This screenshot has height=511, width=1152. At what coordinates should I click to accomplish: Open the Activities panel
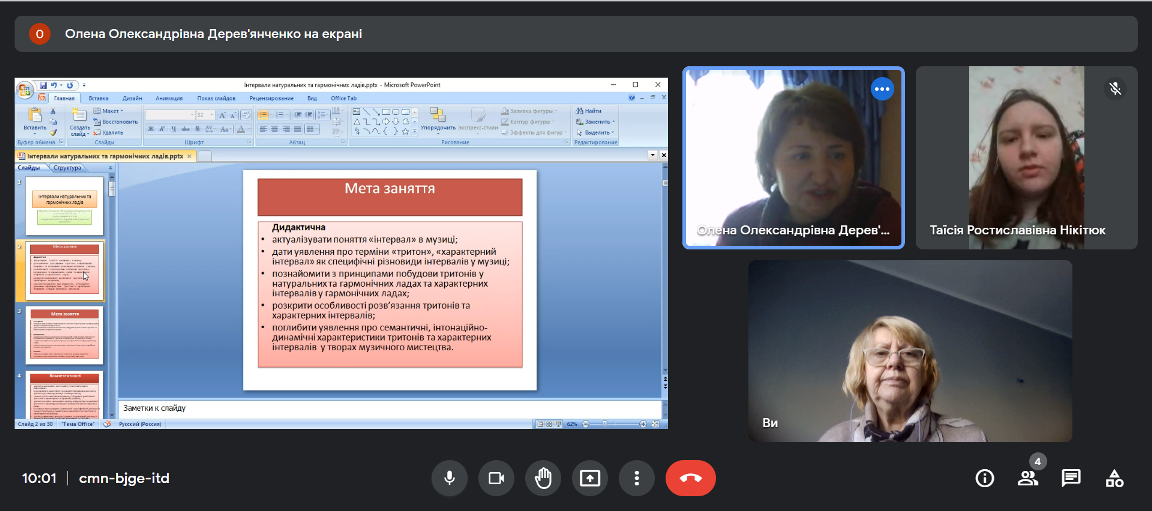point(1115,479)
